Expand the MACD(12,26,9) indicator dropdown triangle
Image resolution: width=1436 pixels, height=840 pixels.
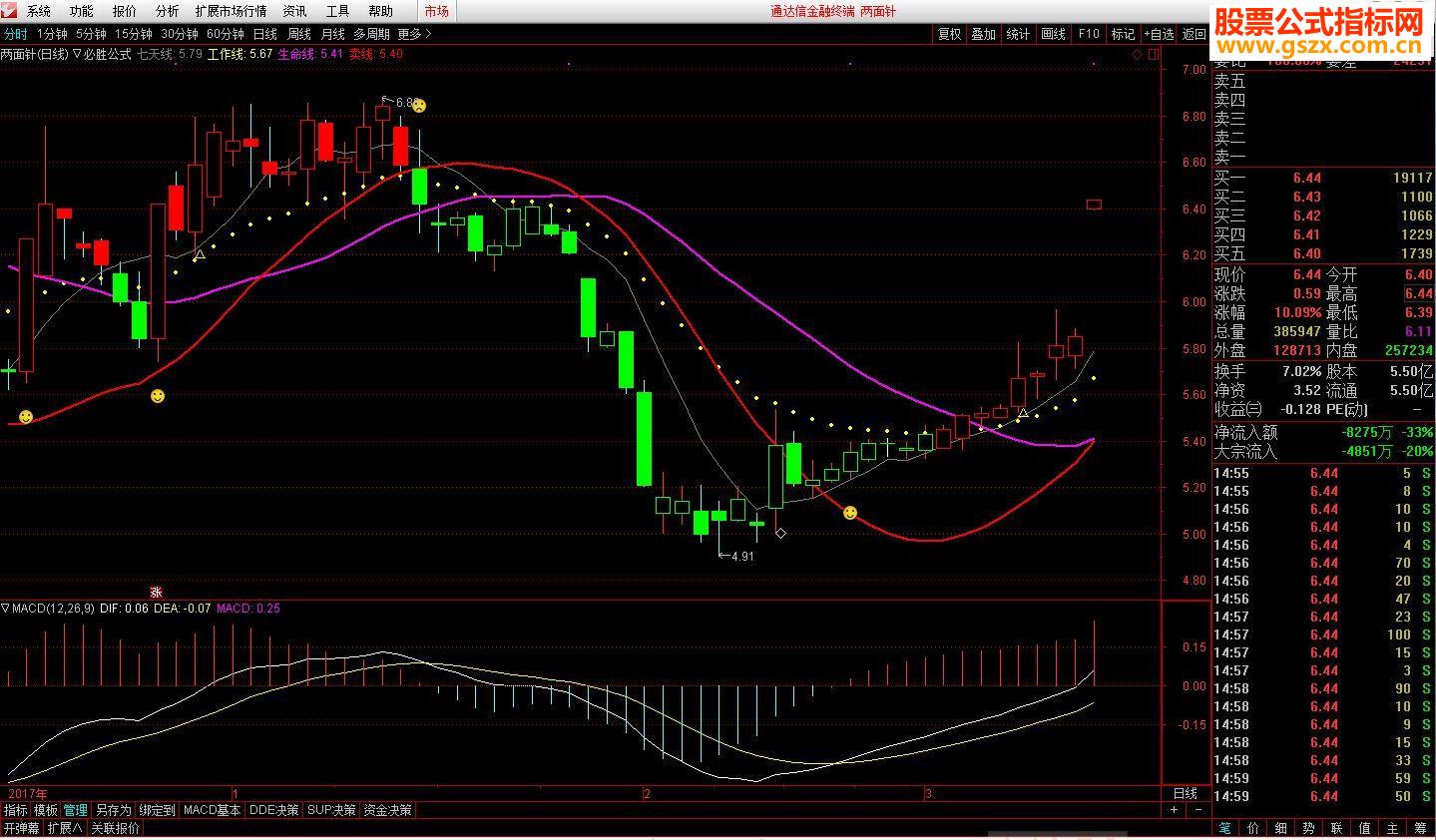(x=6, y=608)
